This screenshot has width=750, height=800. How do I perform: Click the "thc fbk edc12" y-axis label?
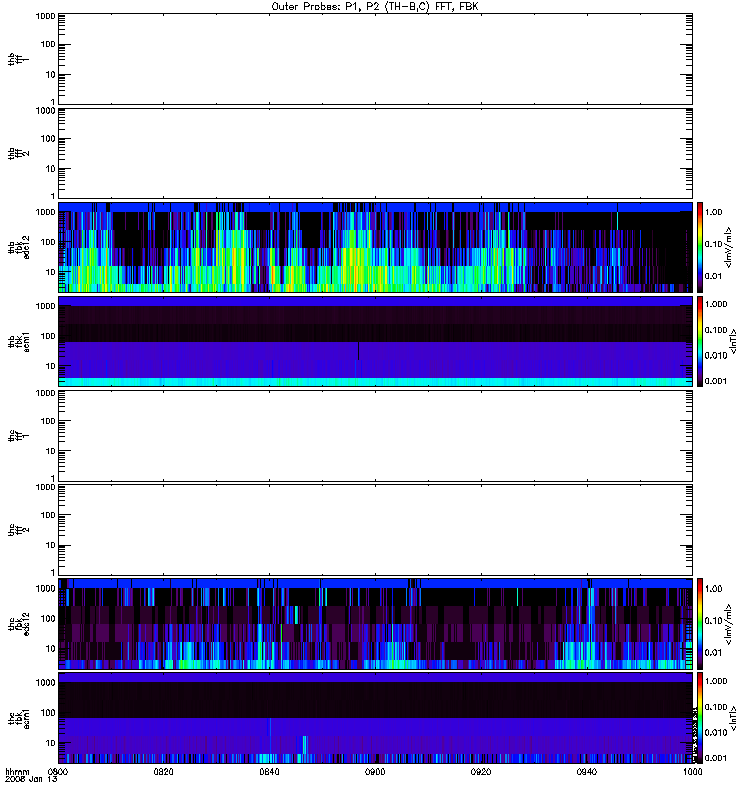18,624
